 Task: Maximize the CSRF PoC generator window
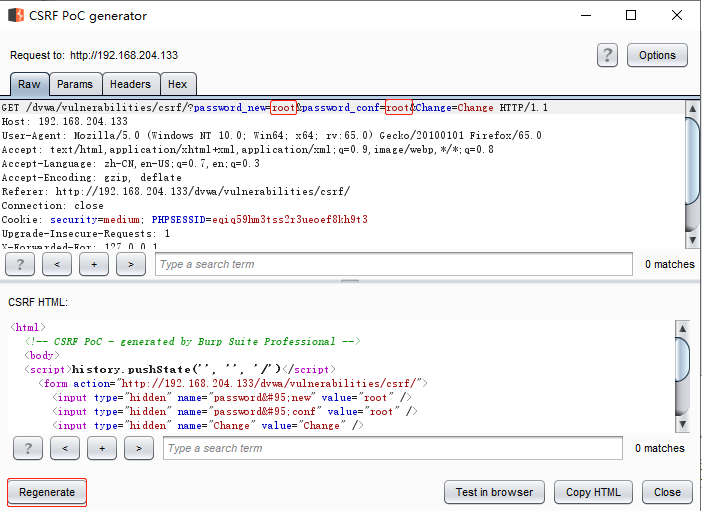pos(631,15)
